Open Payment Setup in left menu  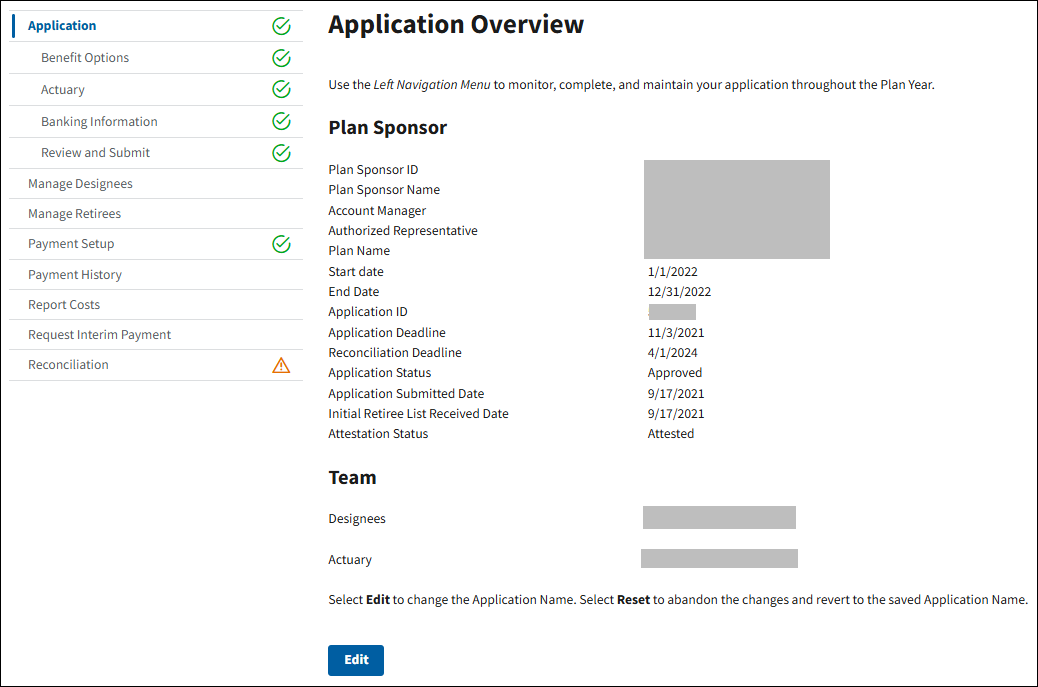coord(71,244)
